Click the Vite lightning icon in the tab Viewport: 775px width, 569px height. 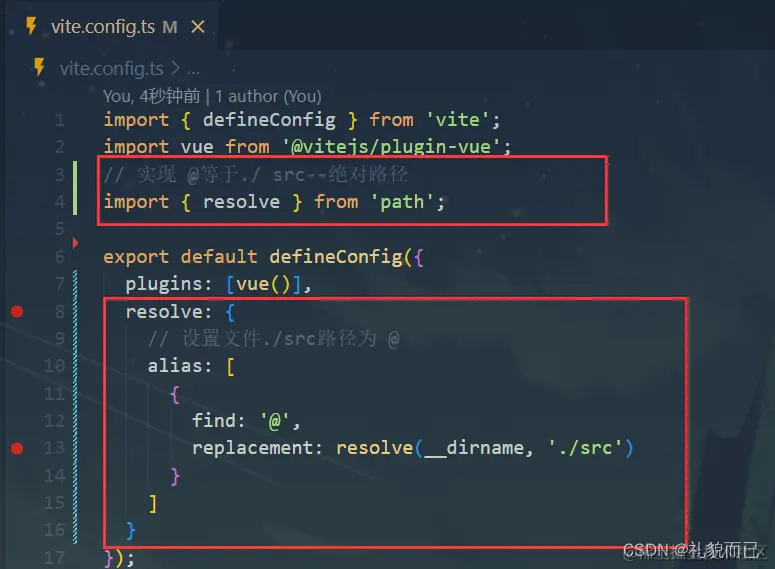click(x=31, y=26)
